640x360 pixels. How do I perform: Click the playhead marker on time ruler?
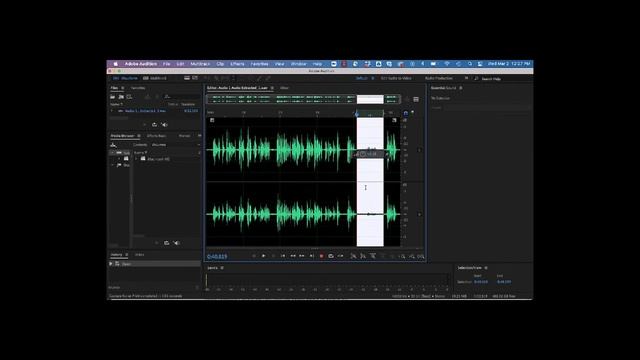(357, 113)
